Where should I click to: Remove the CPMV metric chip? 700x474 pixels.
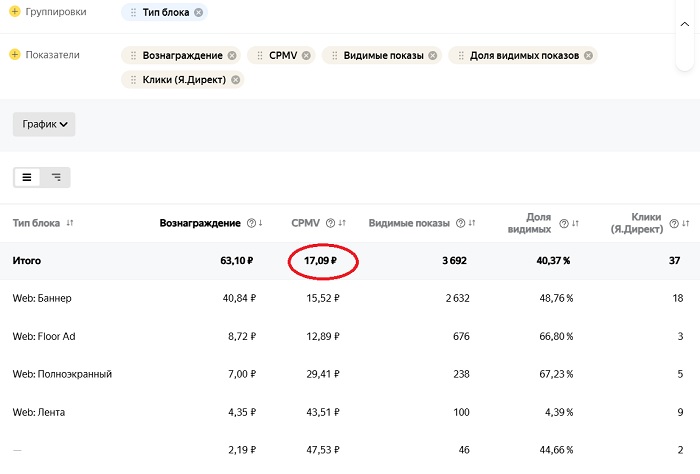[306, 55]
